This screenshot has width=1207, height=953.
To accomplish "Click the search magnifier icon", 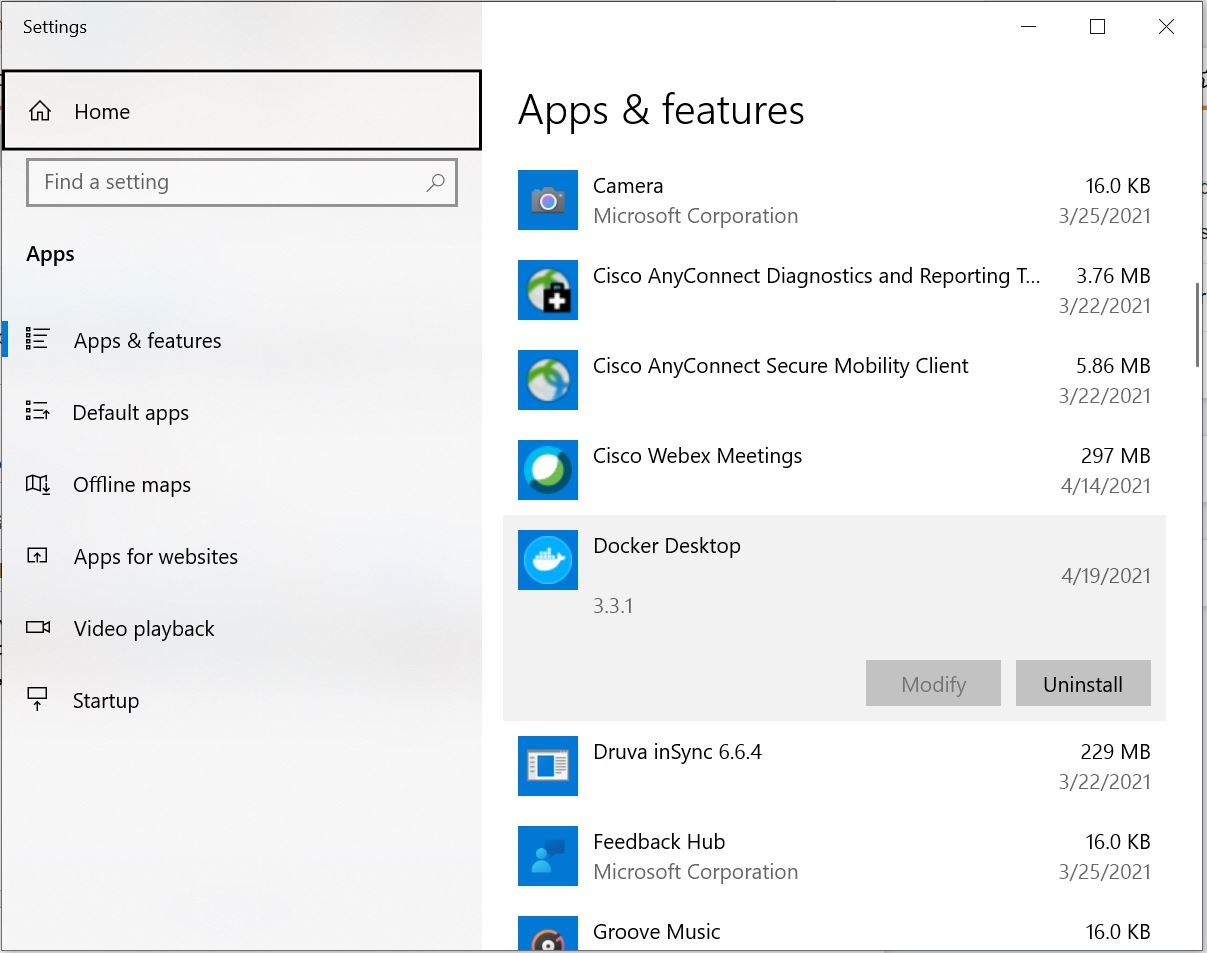I will click(x=435, y=183).
